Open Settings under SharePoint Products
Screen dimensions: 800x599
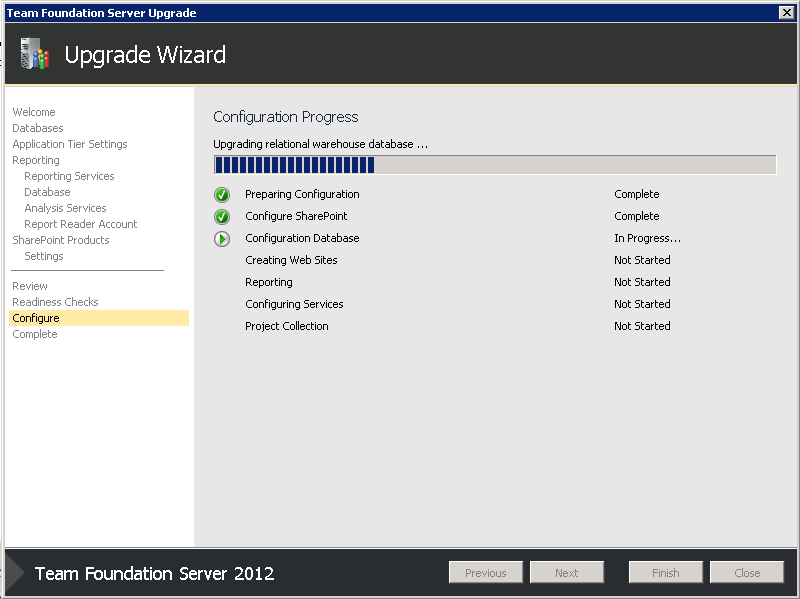[x=44, y=256]
